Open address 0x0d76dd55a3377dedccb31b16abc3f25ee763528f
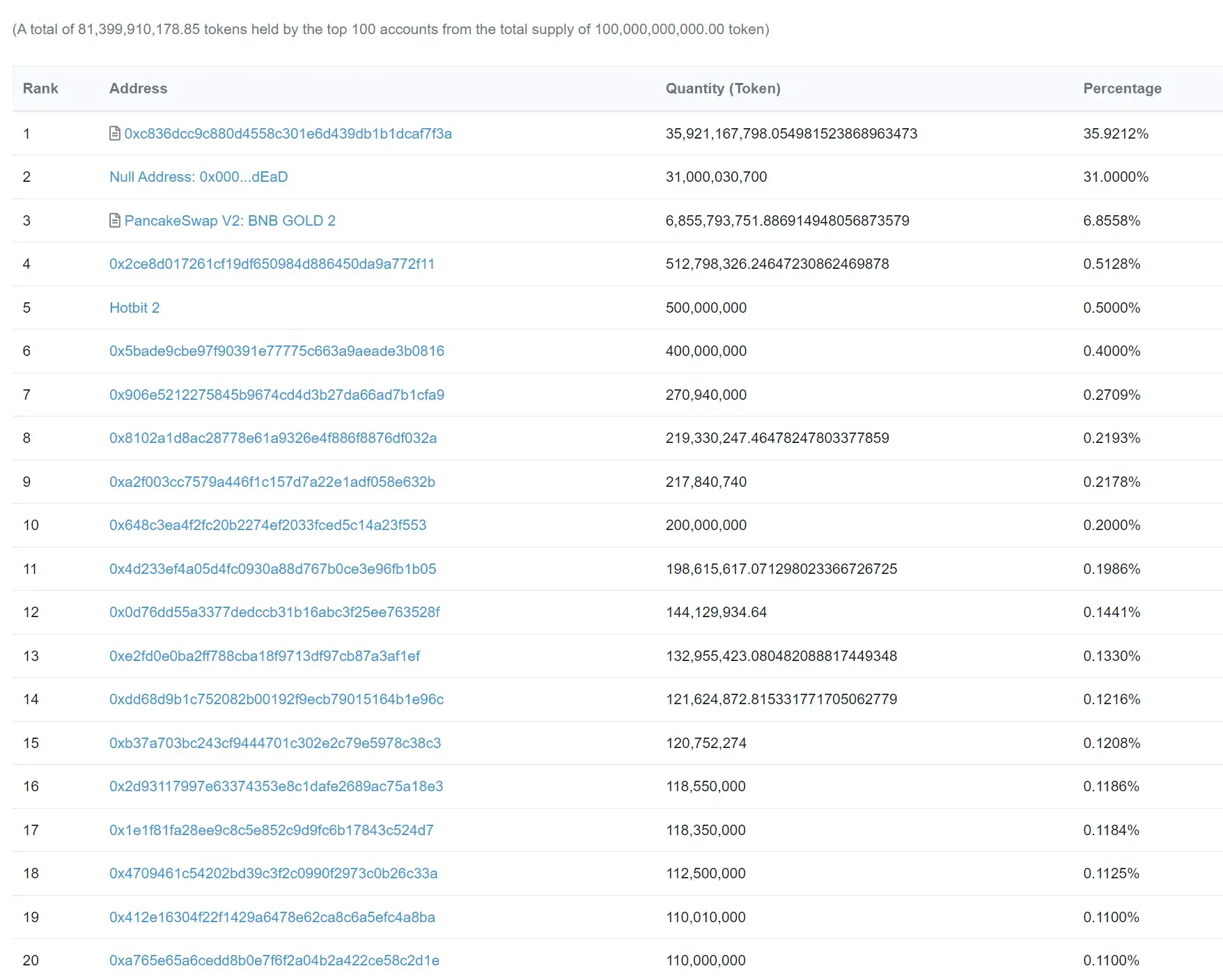Image resolution: width=1223 pixels, height=980 pixels. (x=274, y=612)
